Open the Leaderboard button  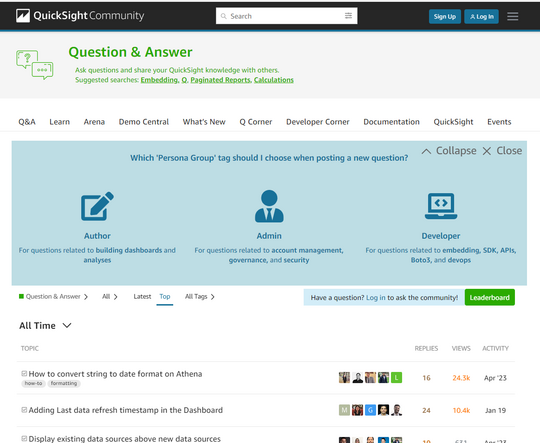pyautogui.click(x=489, y=297)
